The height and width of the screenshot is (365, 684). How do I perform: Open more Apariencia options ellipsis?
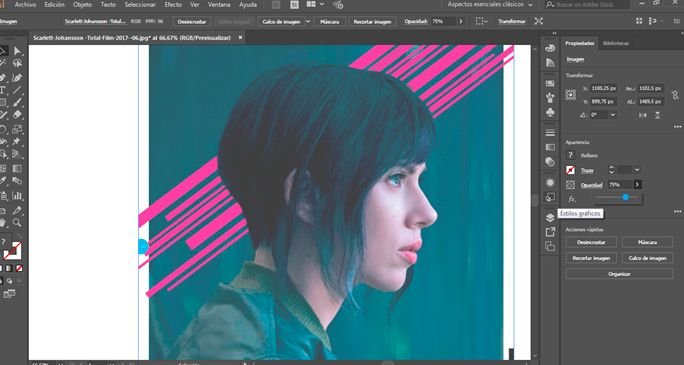677,212
